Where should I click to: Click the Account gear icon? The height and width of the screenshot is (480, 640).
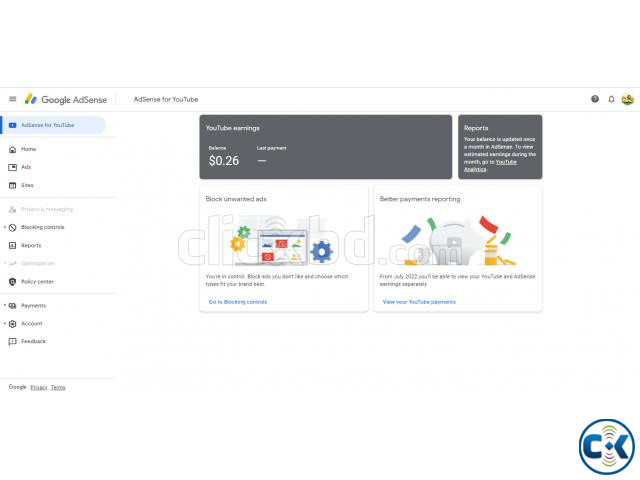tap(13, 324)
